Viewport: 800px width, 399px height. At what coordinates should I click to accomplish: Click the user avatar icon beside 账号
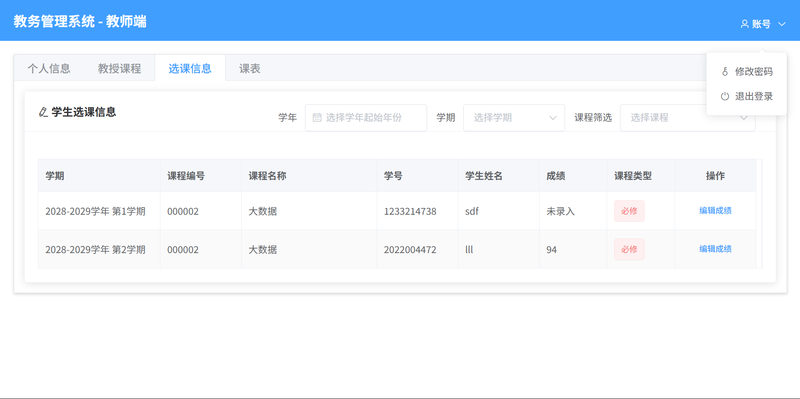tap(744, 24)
